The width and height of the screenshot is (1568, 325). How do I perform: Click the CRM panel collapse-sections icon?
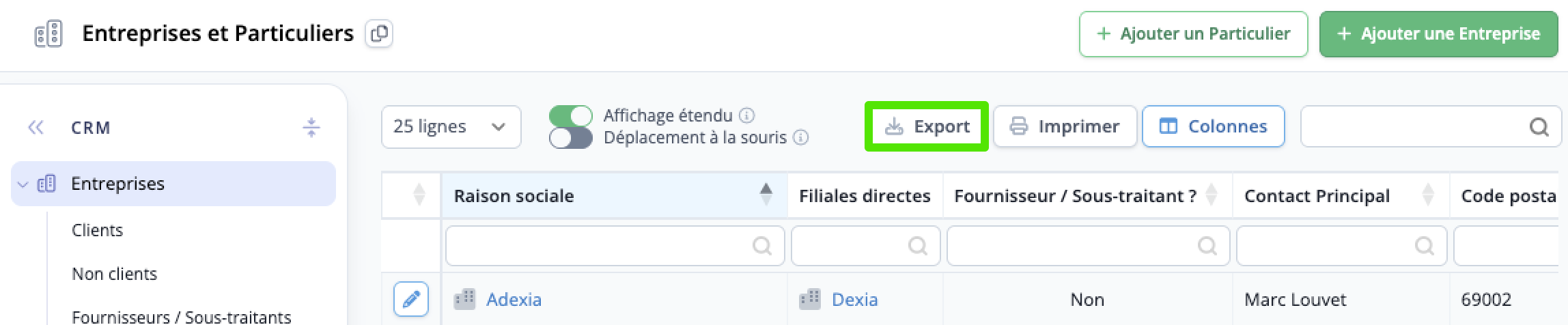311,127
